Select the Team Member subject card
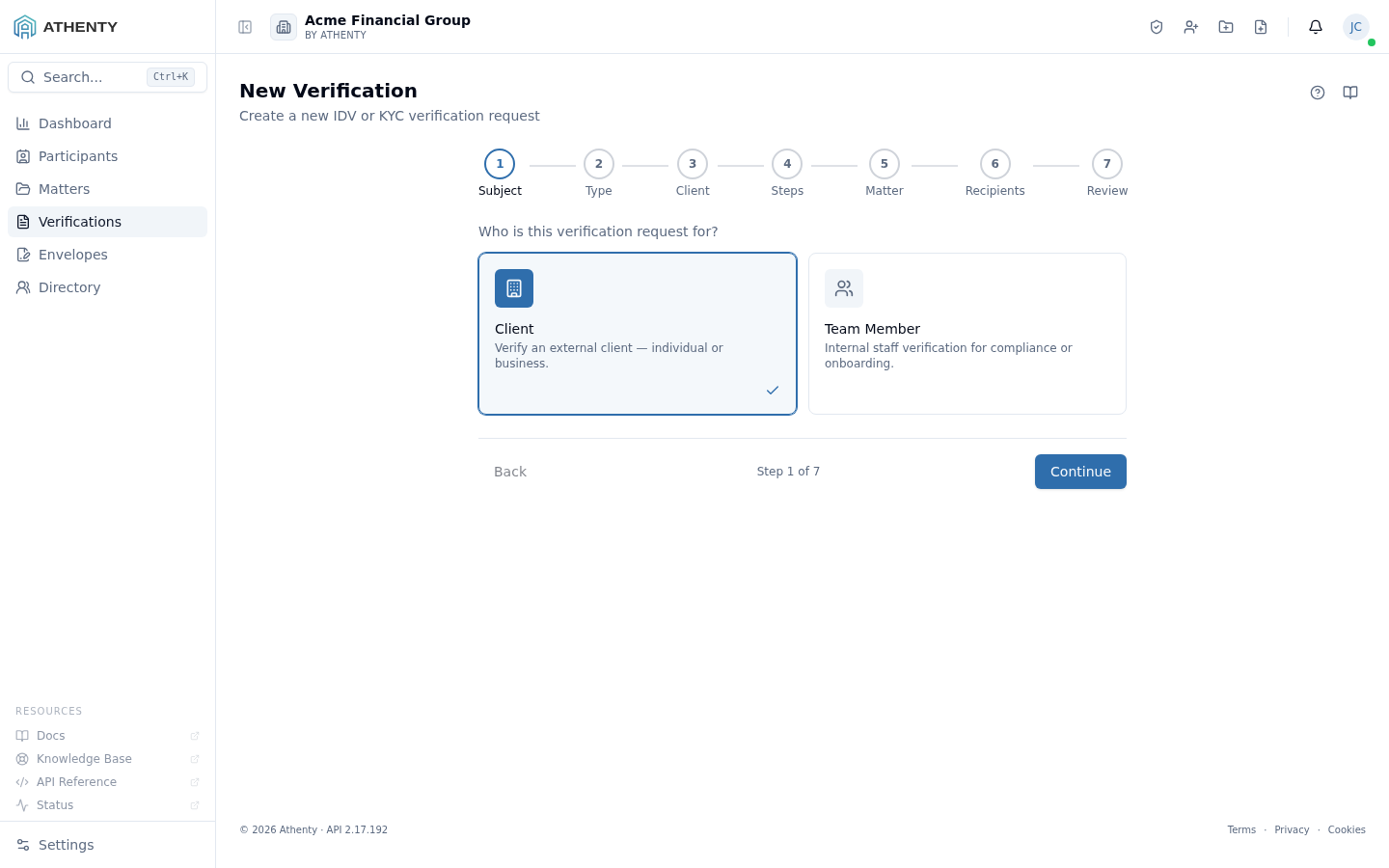The height and width of the screenshot is (868, 1389). click(x=967, y=334)
